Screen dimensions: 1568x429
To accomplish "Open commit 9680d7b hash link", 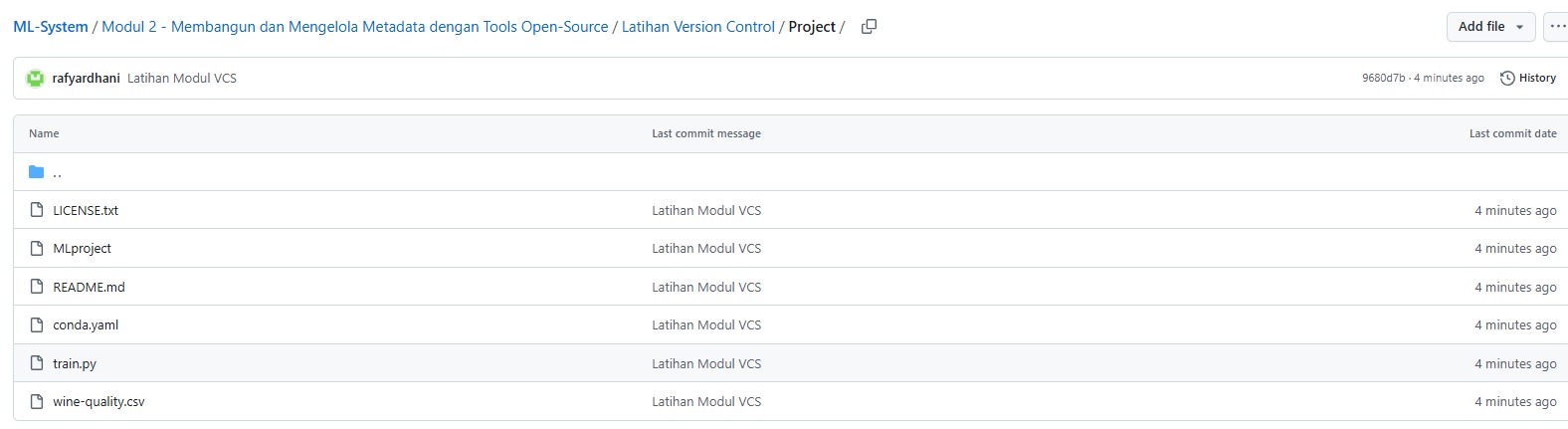I will pos(1383,78).
